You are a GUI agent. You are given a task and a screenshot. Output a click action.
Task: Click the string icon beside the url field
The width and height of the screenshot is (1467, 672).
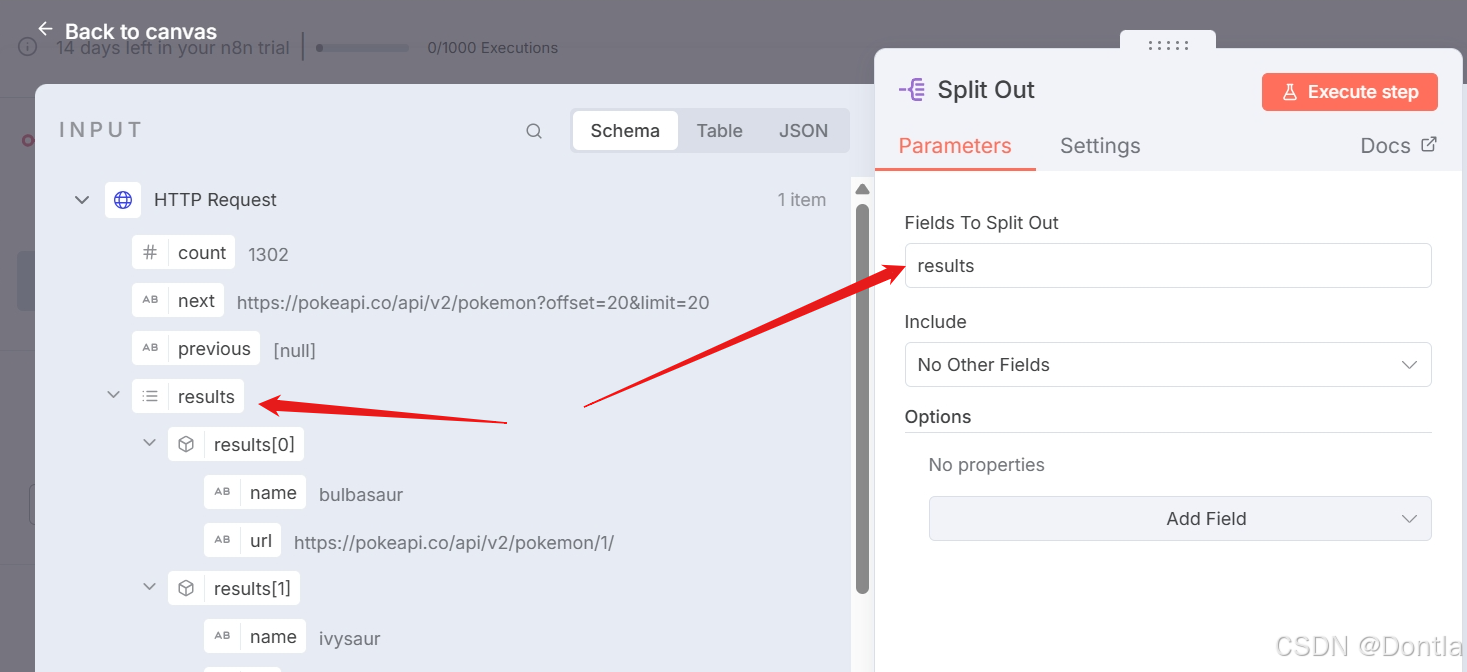[222, 541]
